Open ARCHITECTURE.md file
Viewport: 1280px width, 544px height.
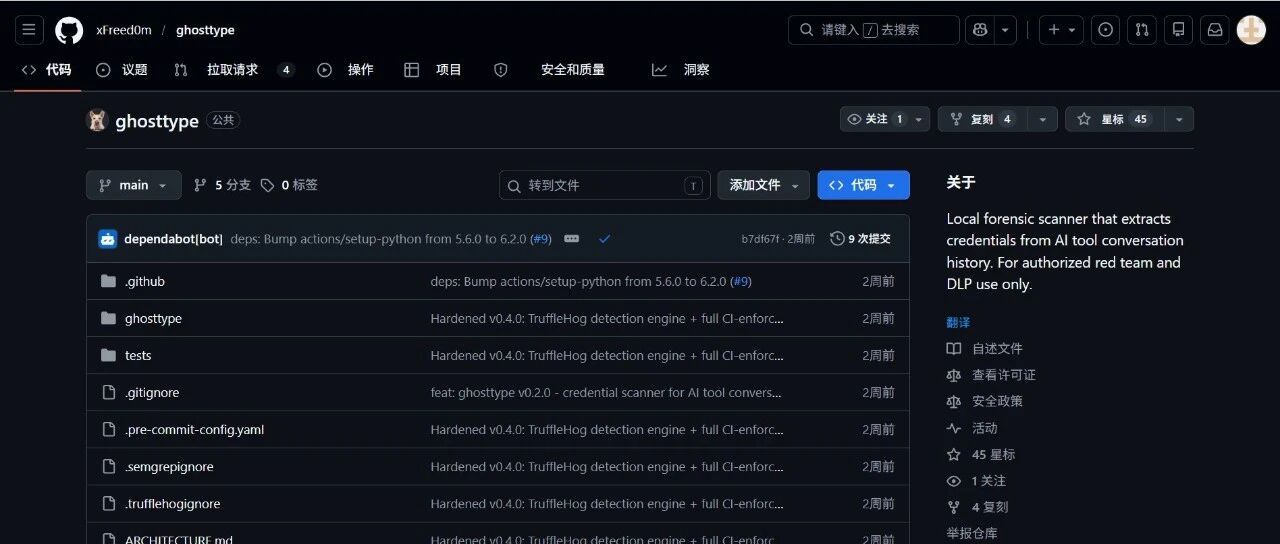(x=179, y=540)
